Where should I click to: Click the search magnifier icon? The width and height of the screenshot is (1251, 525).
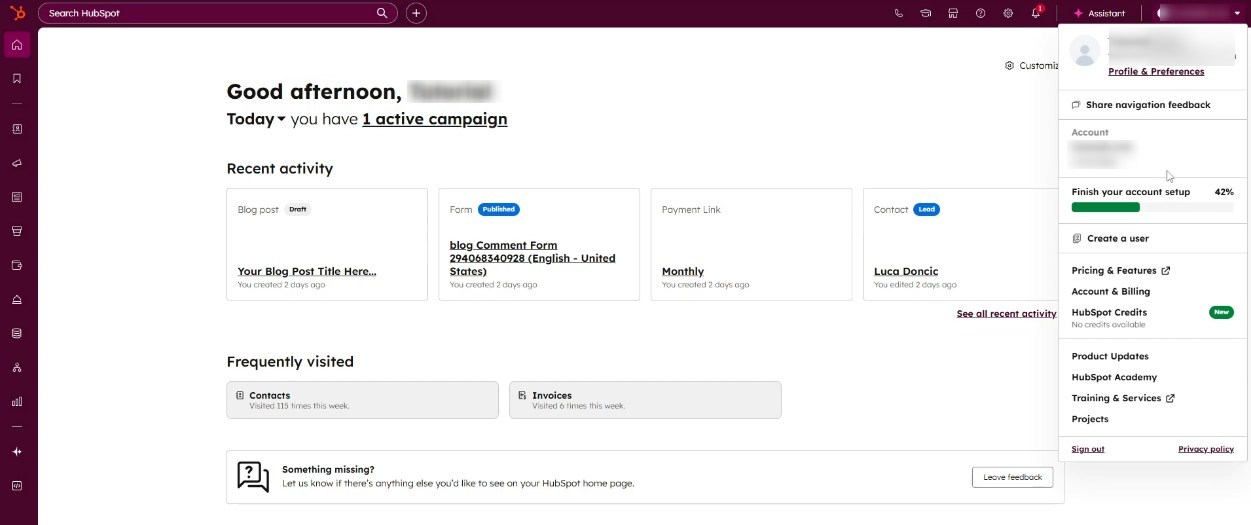click(382, 13)
